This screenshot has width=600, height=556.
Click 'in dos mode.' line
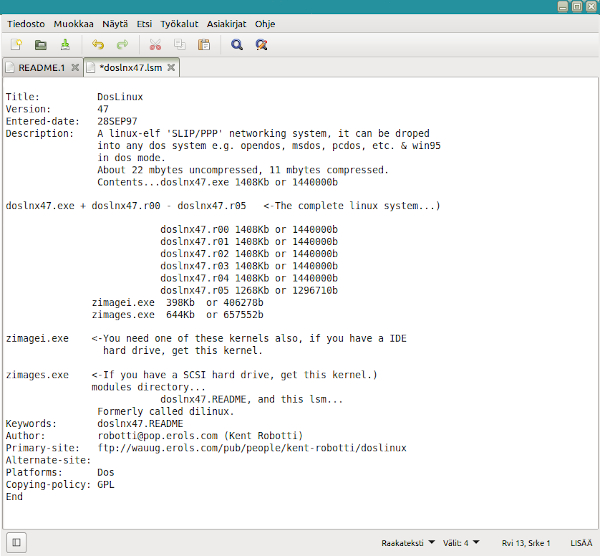point(131,158)
